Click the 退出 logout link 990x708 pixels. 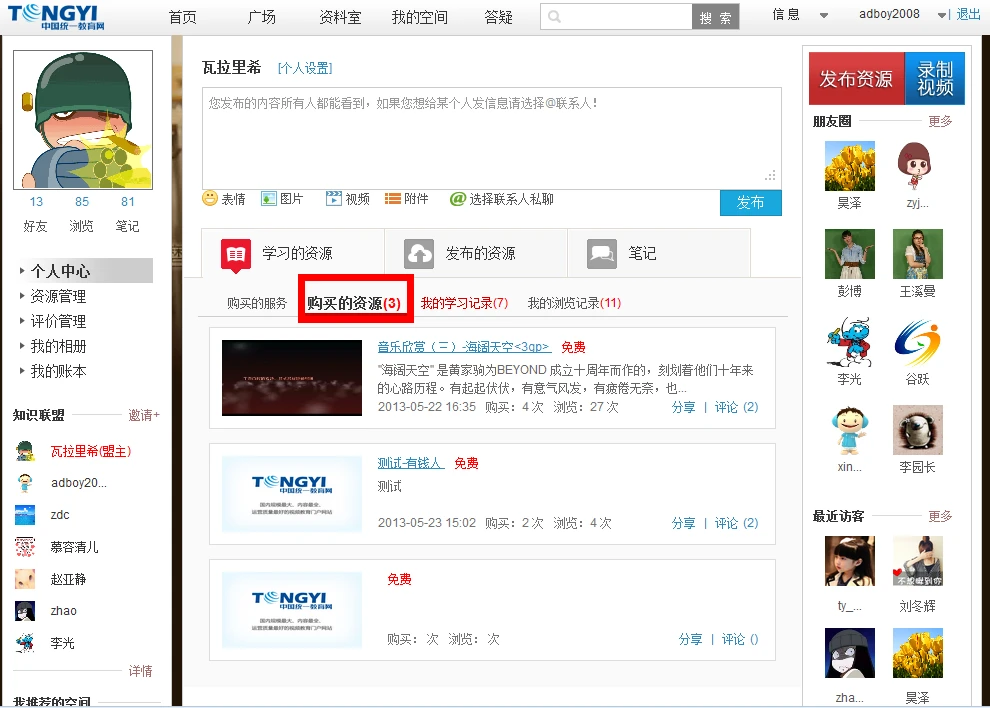969,15
